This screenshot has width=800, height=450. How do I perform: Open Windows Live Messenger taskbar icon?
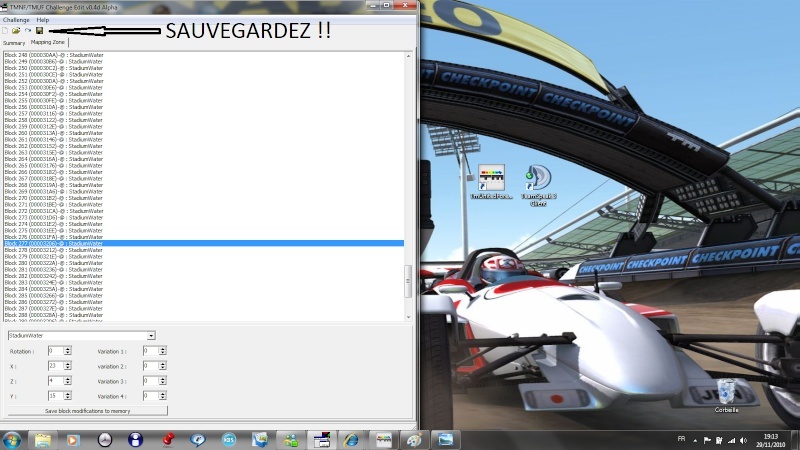coord(291,440)
